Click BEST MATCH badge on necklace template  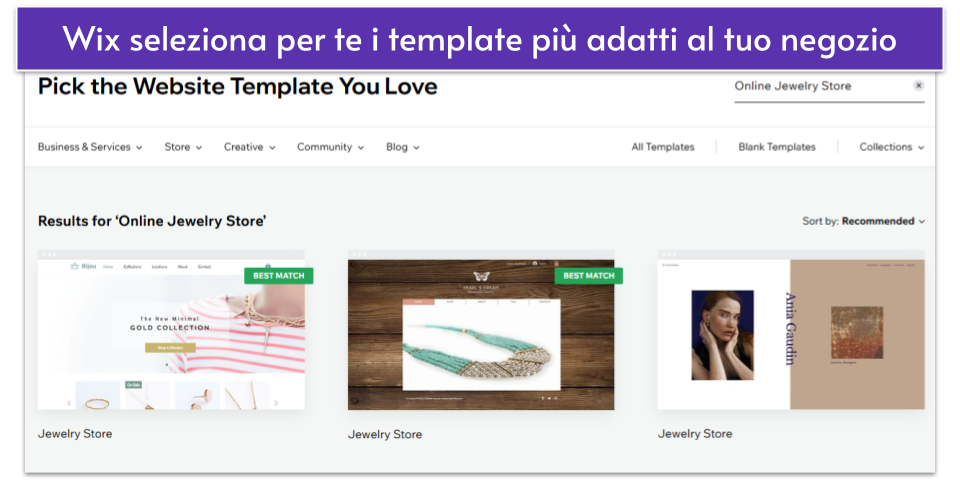pyautogui.click(x=588, y=276)
